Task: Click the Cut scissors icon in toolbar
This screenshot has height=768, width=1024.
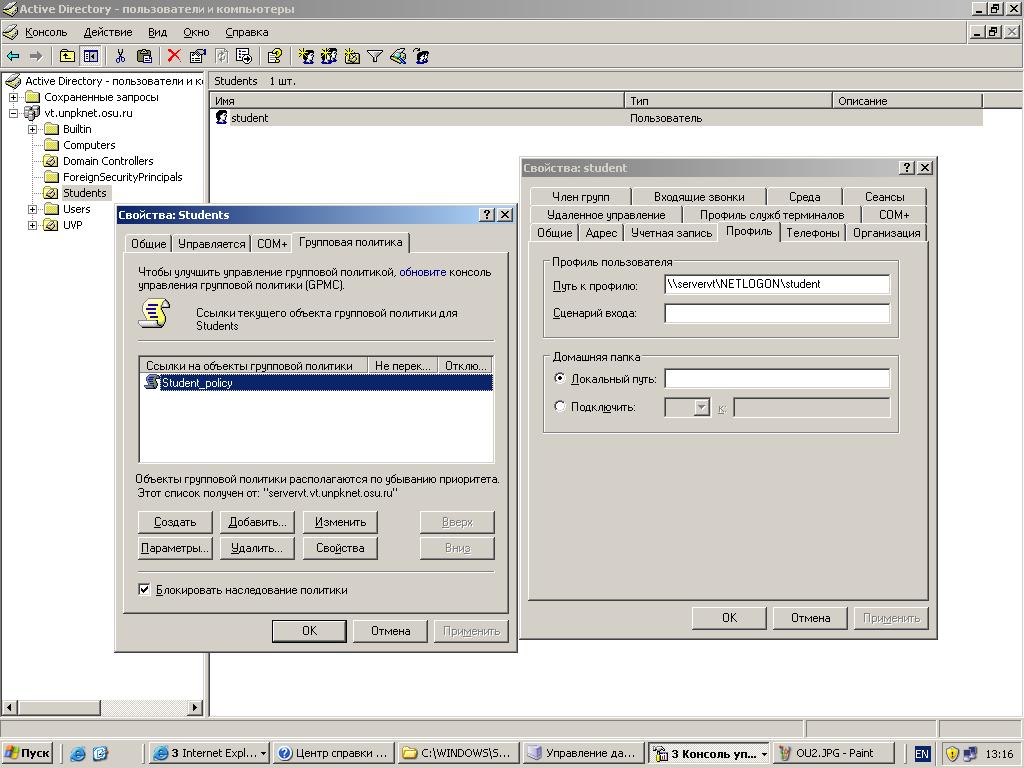Action: [120, 56]
